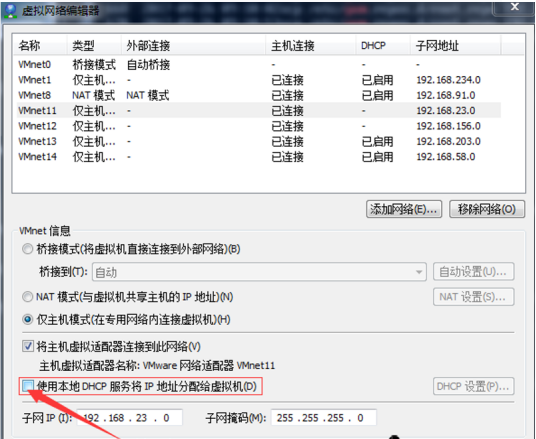The height and width of the screenshot is (439, 536).
Task: Choose the NAT 模式 radio button
Action: (x=27, y=296)
